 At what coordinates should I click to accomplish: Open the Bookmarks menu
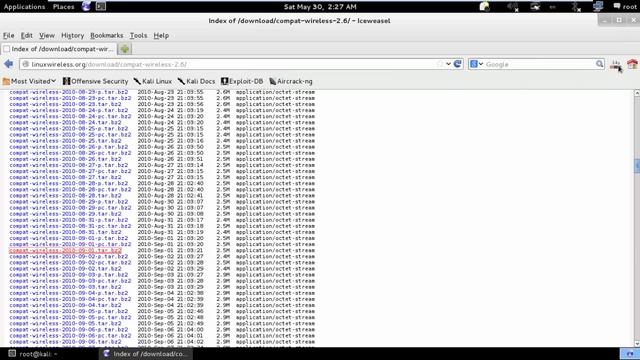(x=107, y=36)
